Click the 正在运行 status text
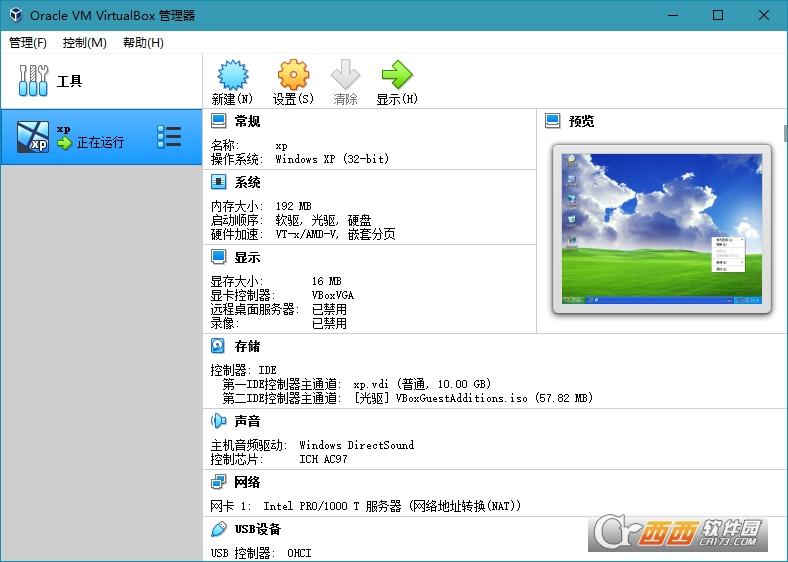788x562 pixels. pos(100,143)
